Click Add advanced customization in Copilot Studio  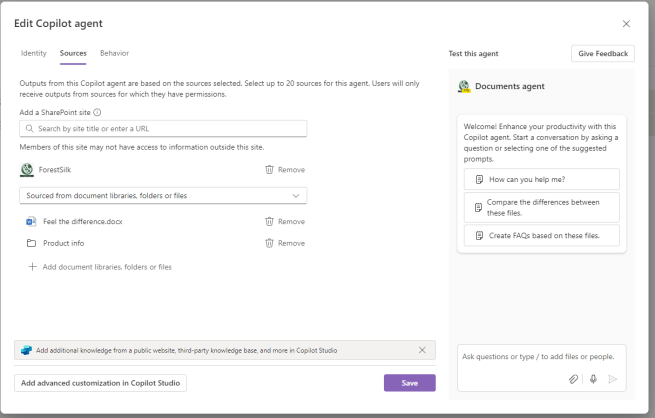[100, 383]
